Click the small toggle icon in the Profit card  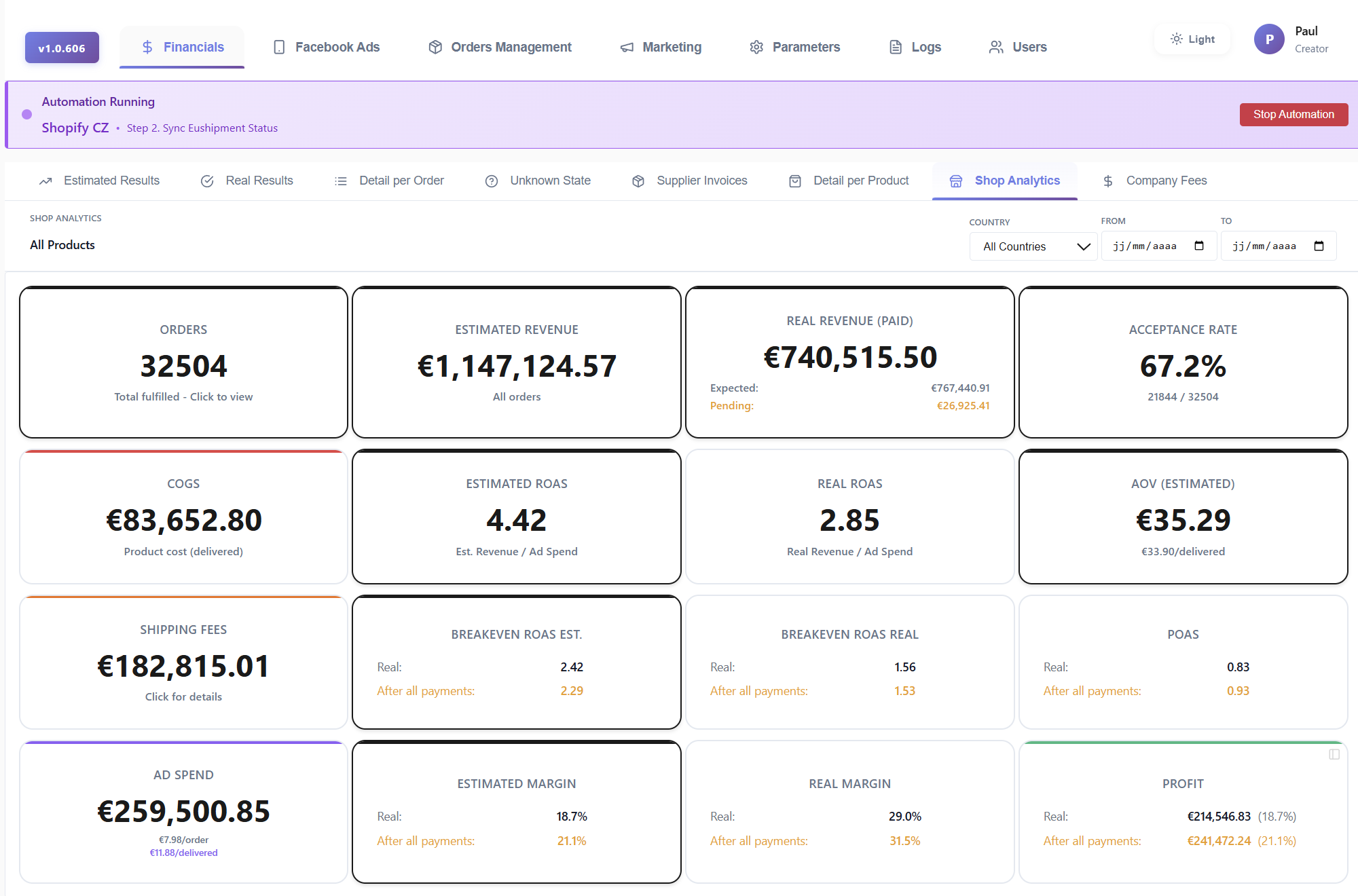click(x=1334, y=754)
